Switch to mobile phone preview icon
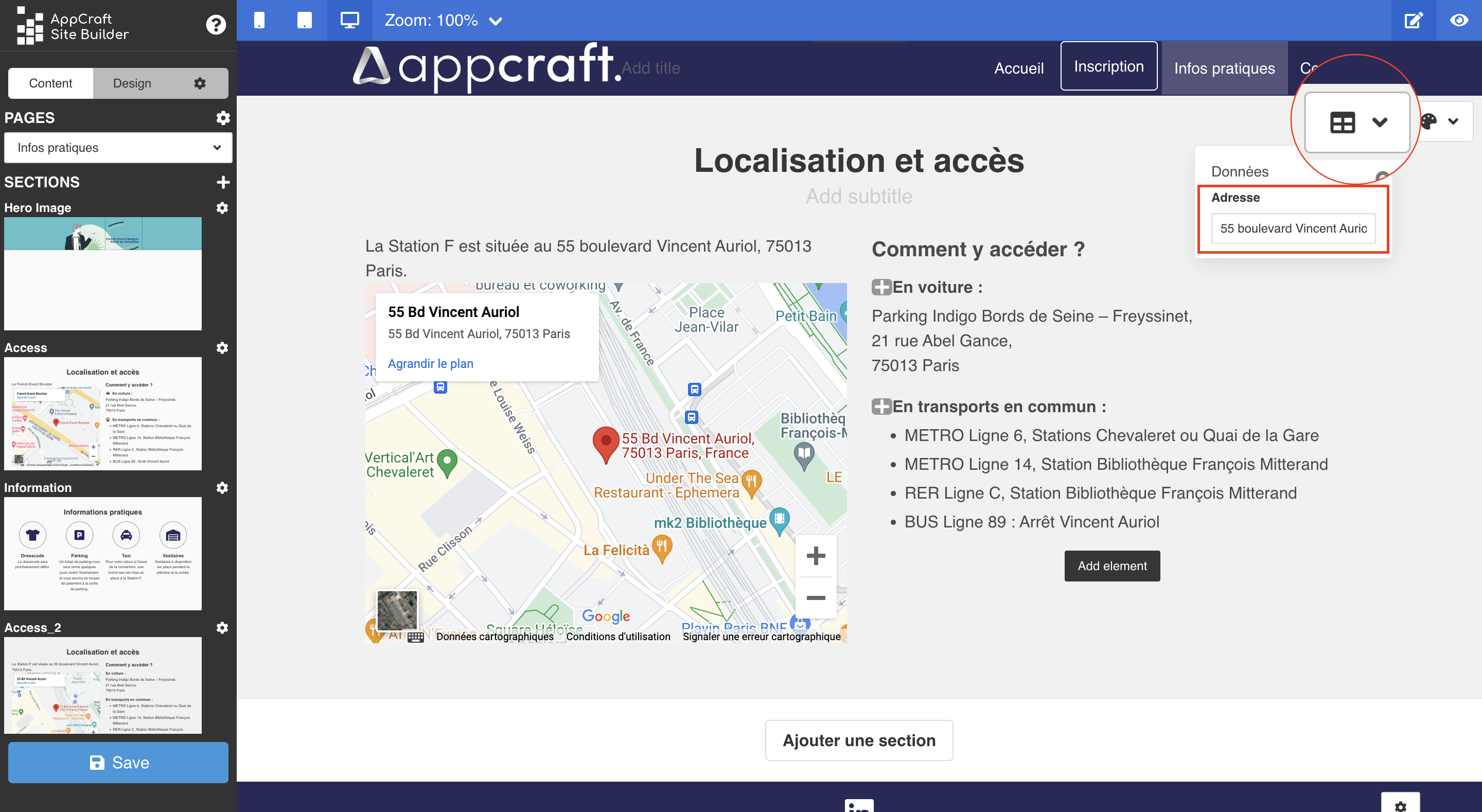The height and width of the screenshot is (812, 1482). click(x=259, y=20)
